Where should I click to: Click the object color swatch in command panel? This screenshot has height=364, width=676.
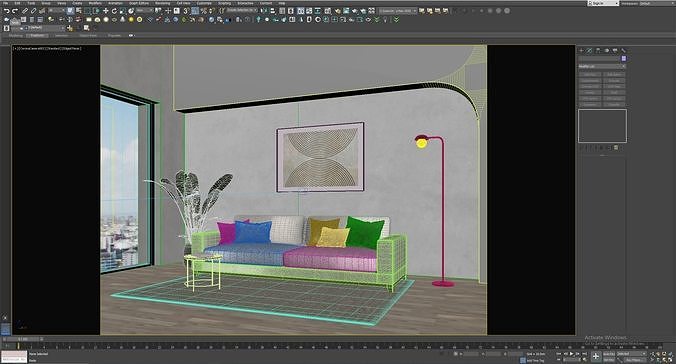tap(624, 58)
